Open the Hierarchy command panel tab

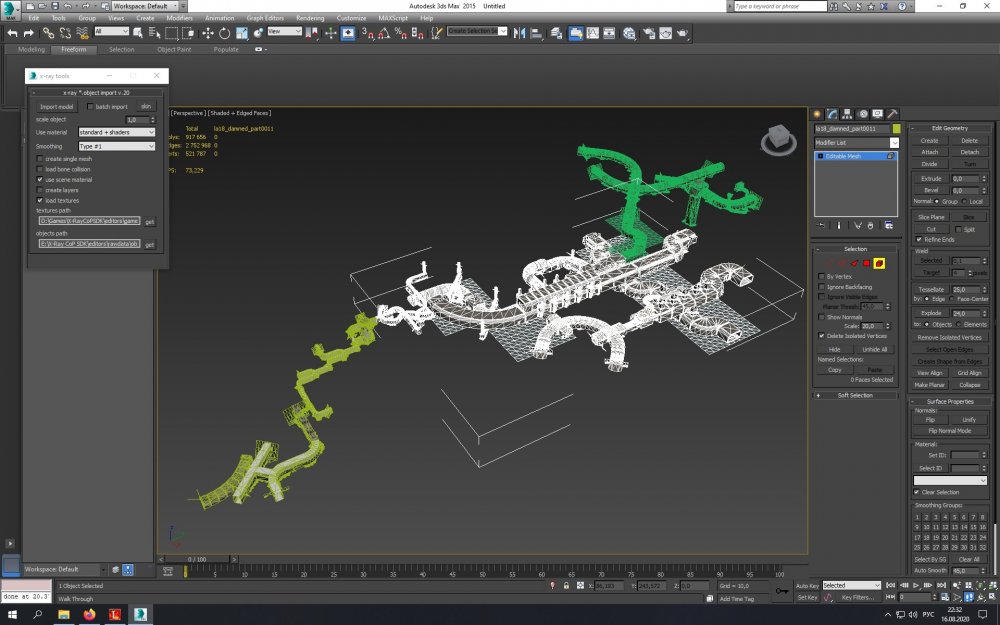[x=847, y=114]
